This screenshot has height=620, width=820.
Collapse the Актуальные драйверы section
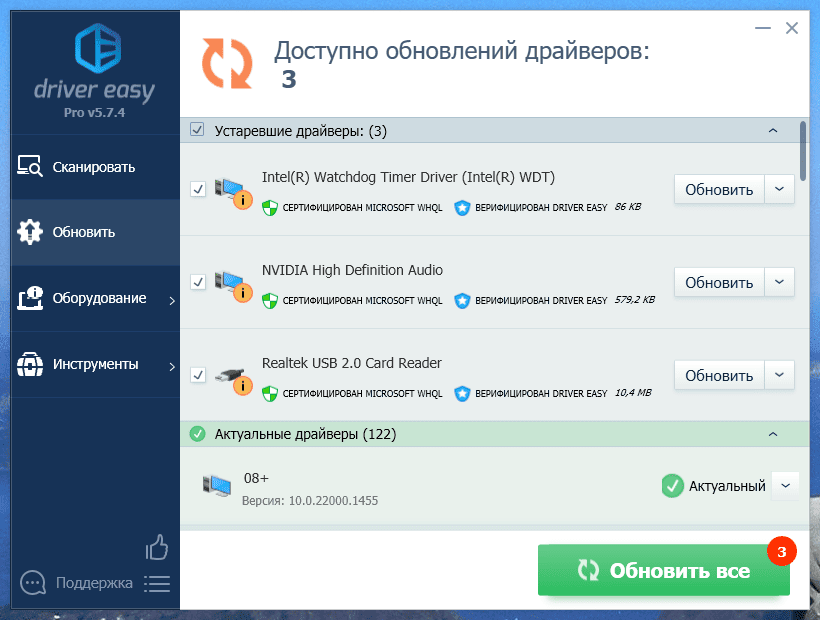pyautogui.click(x=772, y=434)
